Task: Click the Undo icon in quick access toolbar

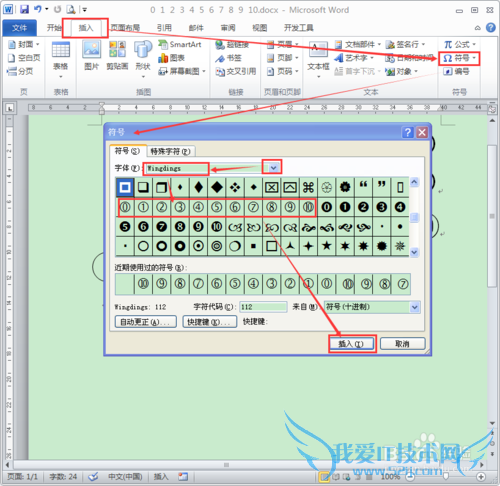Action: [38, 9]
